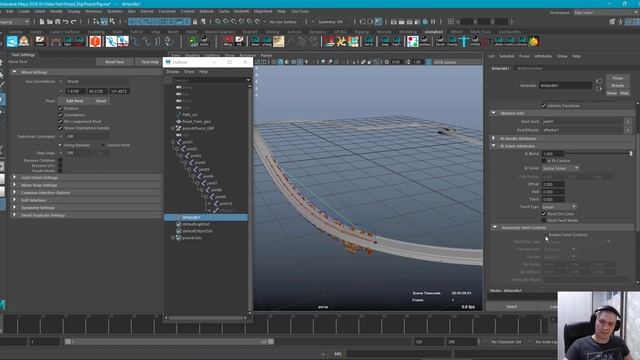Switch to ikSplineSolver tab in Attribute Editor

click(530, 69)
